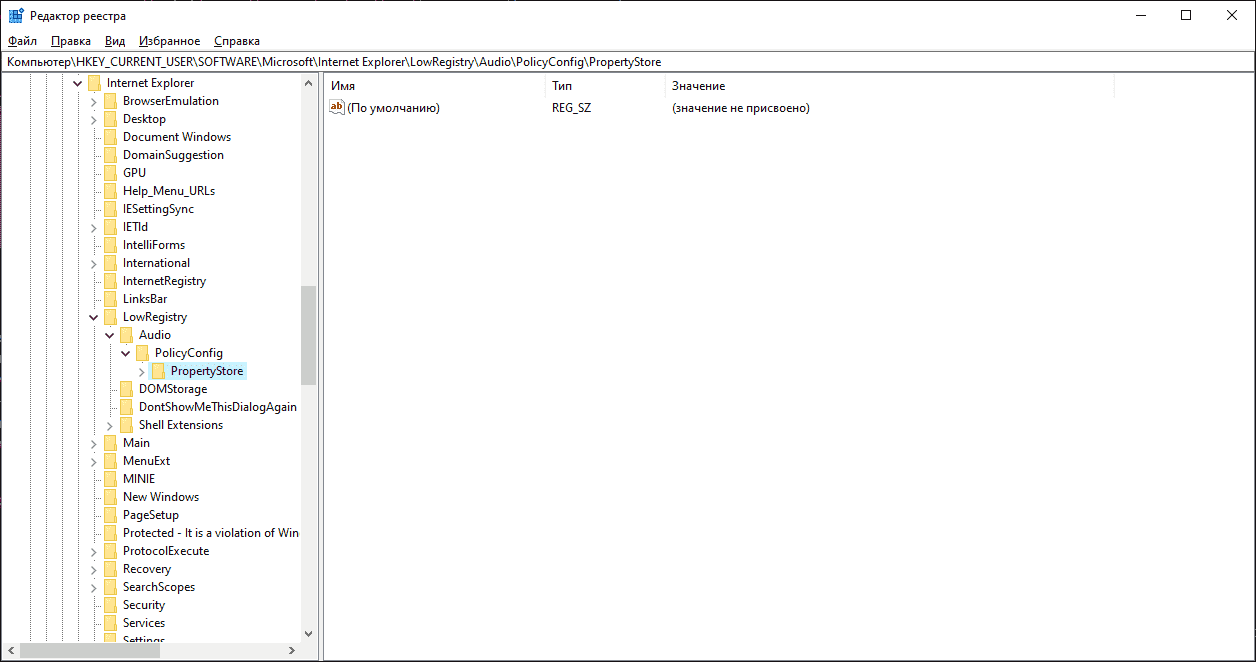
Task: Open the Вид menu
Action: pos(115,41)
